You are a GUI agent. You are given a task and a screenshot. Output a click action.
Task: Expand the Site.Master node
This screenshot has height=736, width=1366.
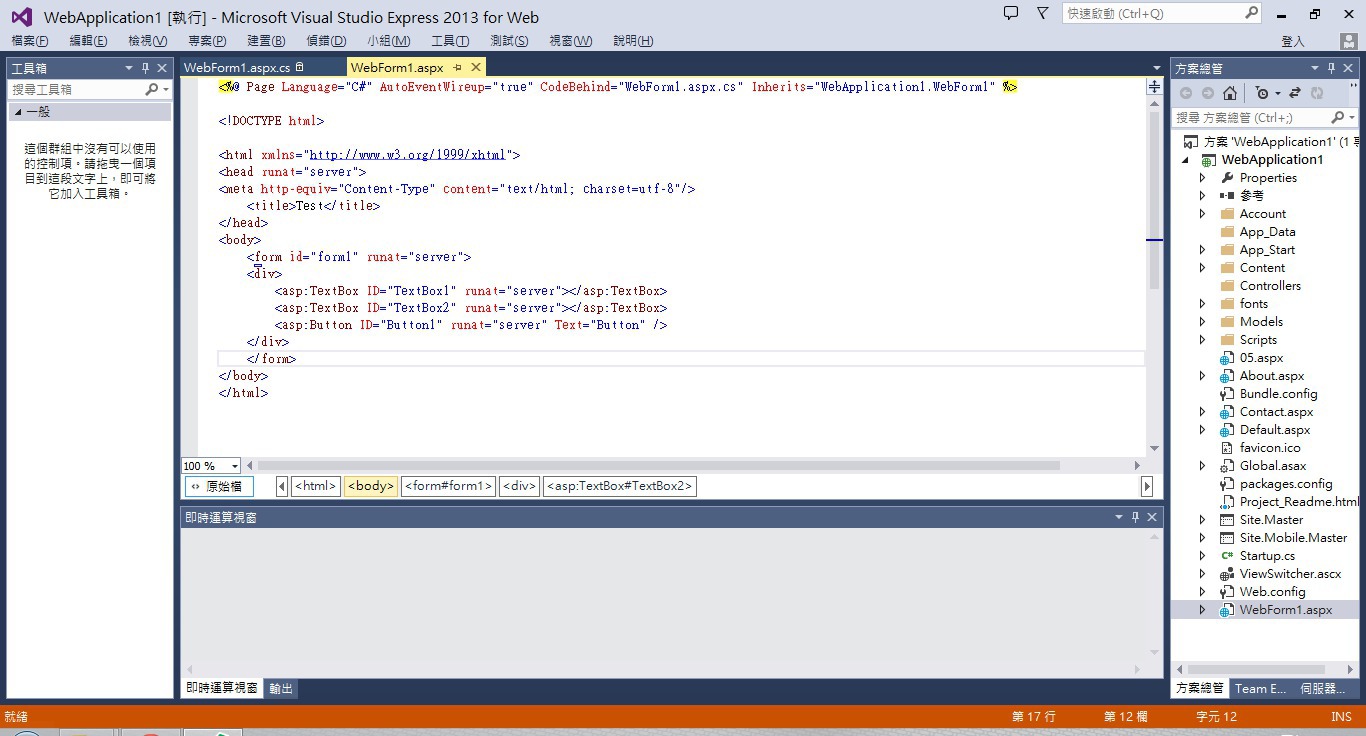click(1203, 520)
